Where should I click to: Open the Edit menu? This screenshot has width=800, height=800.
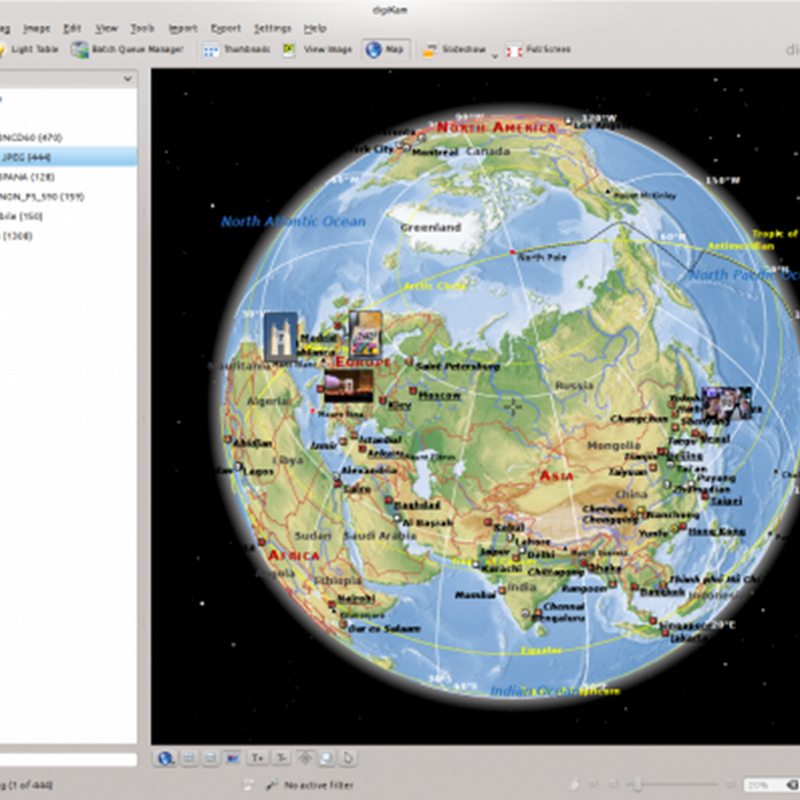(72, 28)
